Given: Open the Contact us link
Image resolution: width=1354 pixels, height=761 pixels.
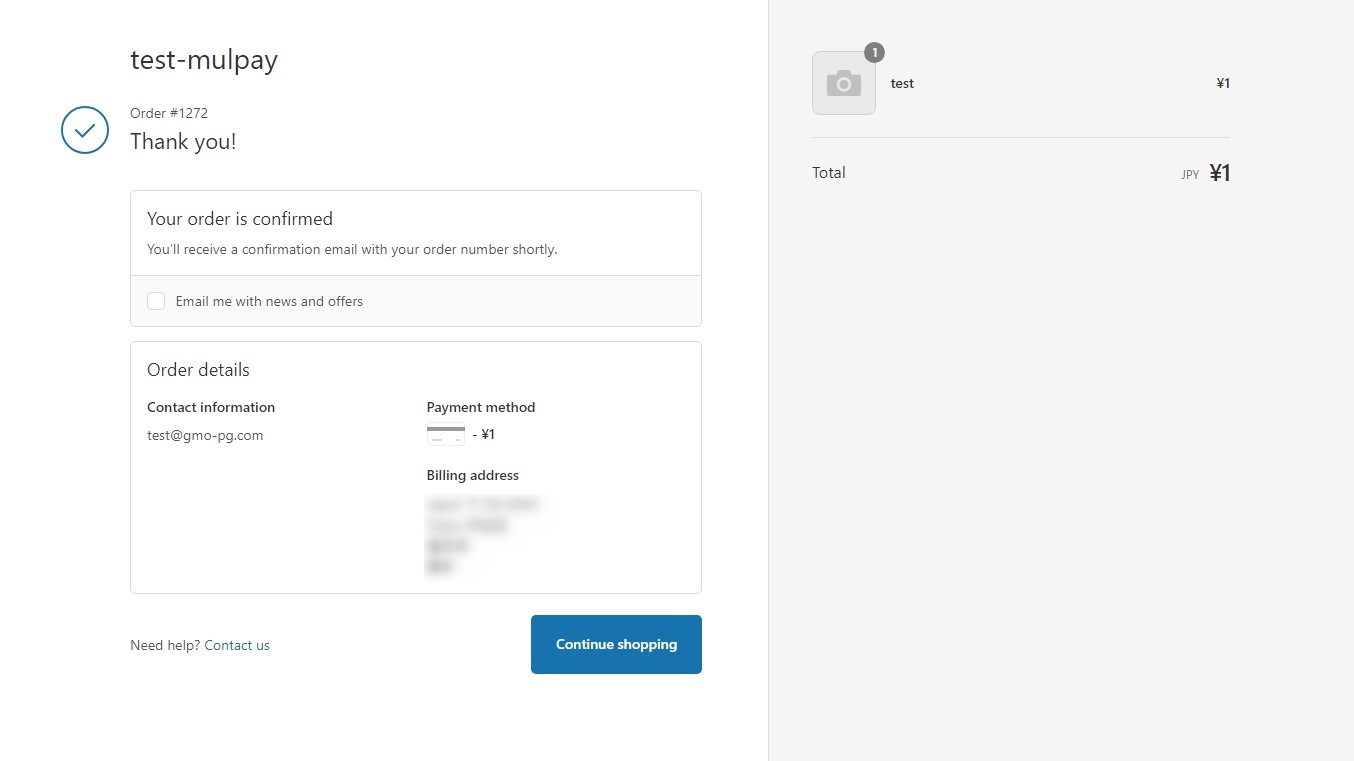Looking at the screenshot, I should [237, 645].
